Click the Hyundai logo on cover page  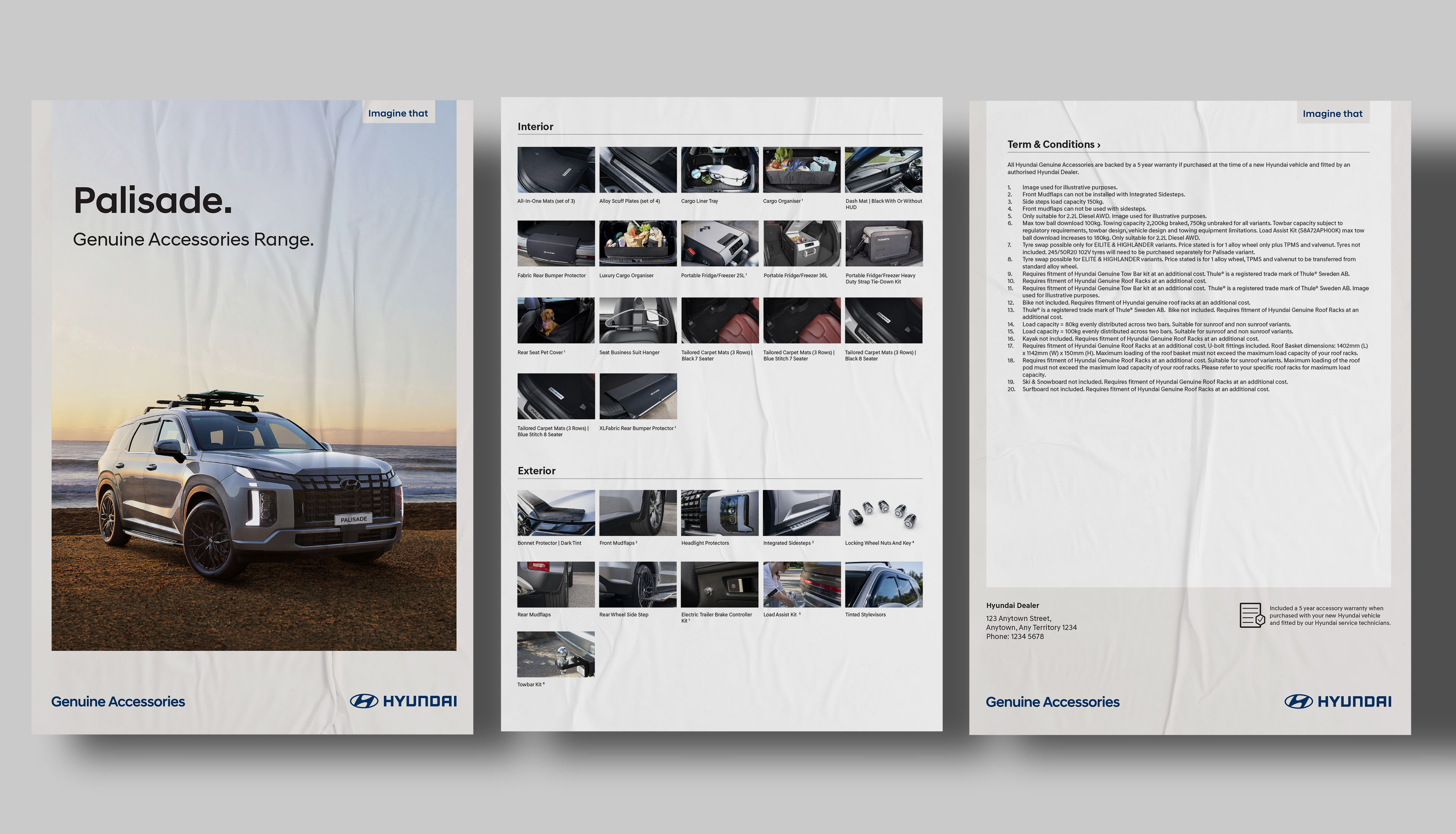coord(403,701)
